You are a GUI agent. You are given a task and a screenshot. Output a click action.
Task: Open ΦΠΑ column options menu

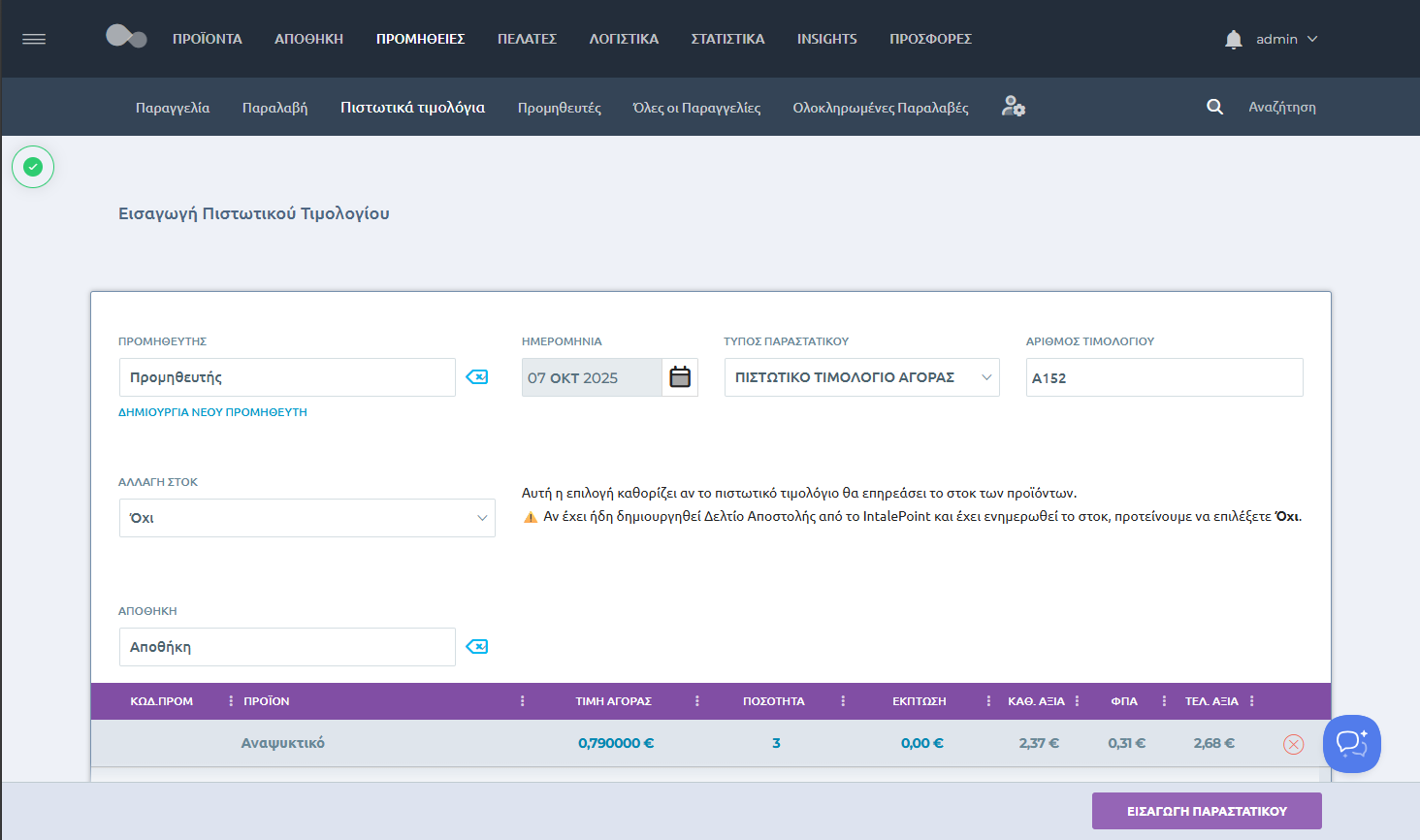click(x=1164, y=700)
